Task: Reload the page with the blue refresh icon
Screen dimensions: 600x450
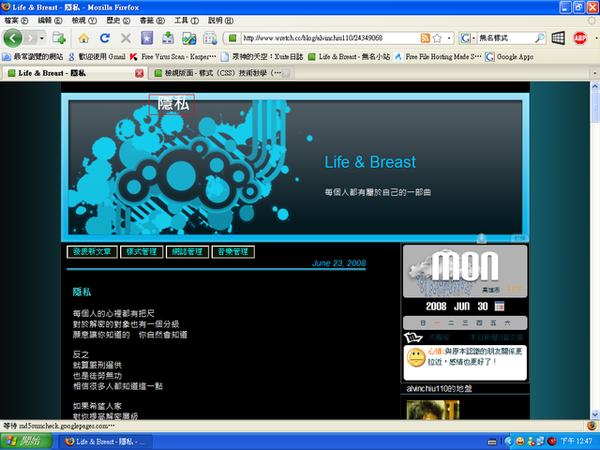Action: pos(105,38)
